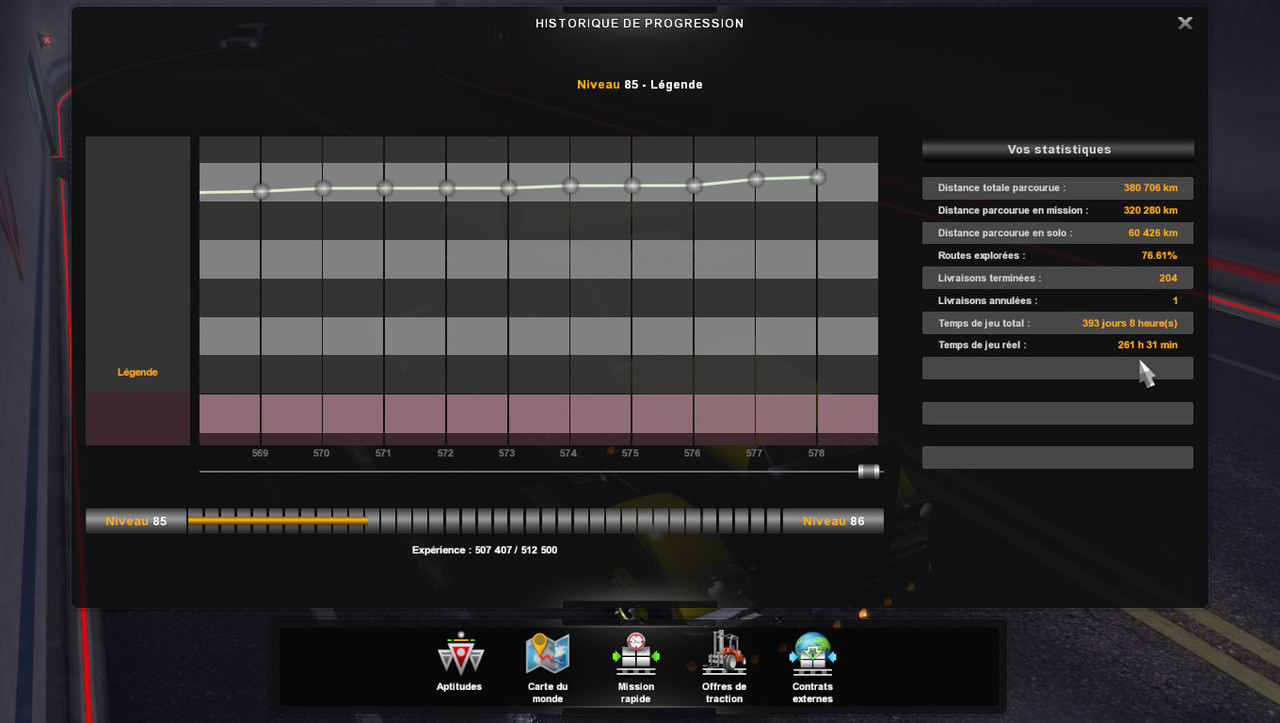Screen dimensions: 1280x723
Task: Select the graph point for day 574
Action: 570,185
